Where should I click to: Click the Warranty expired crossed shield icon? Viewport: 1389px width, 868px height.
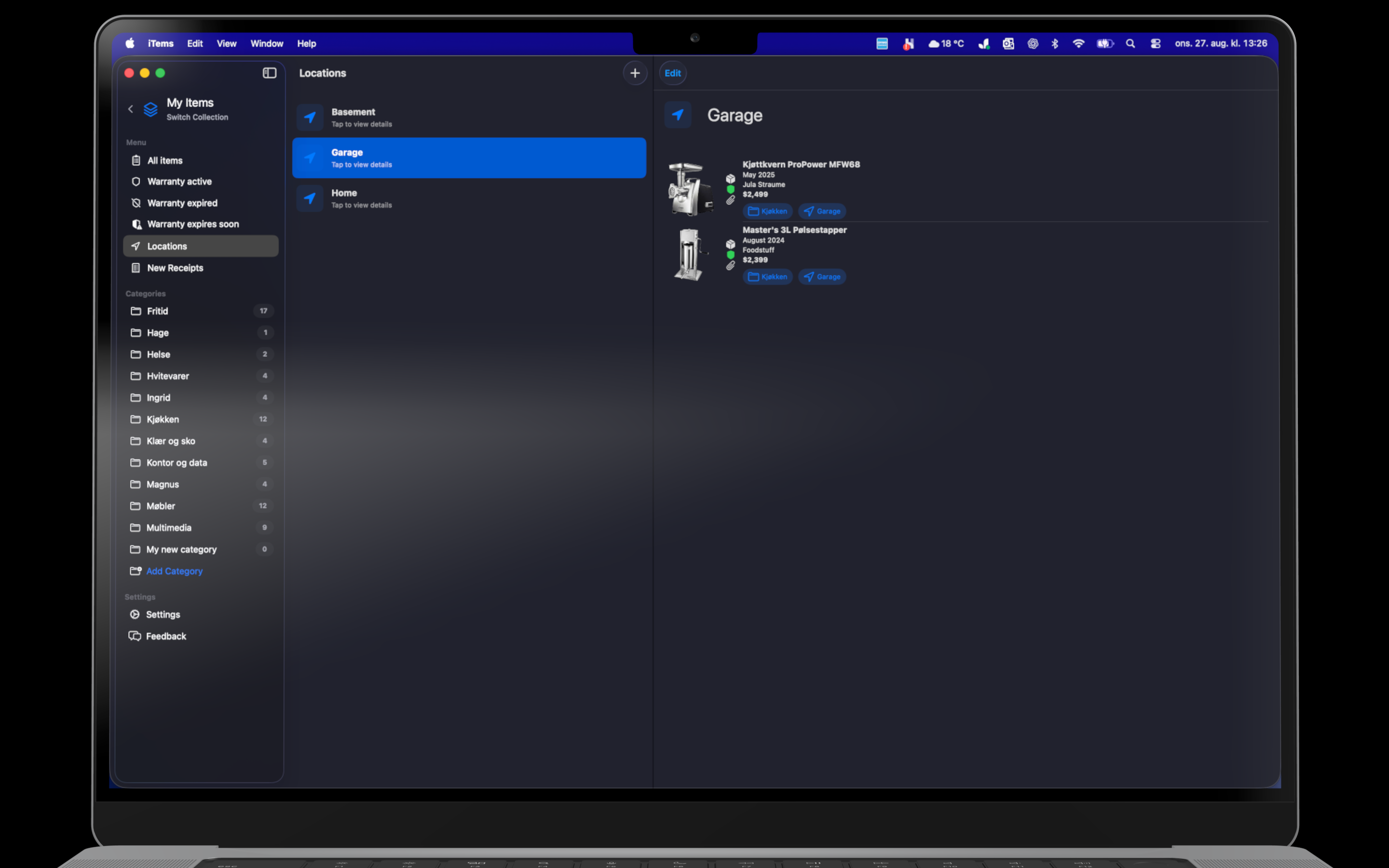pos(136,203)
